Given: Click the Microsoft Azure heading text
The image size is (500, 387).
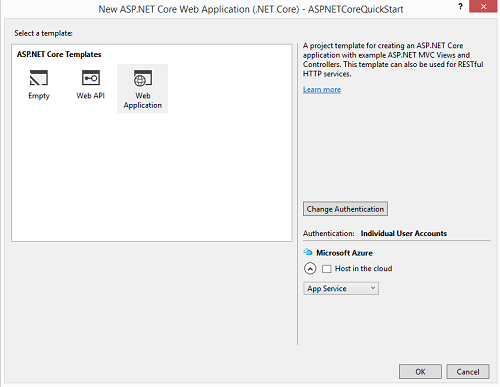Looking at the screenshot, I should (344, 253).
